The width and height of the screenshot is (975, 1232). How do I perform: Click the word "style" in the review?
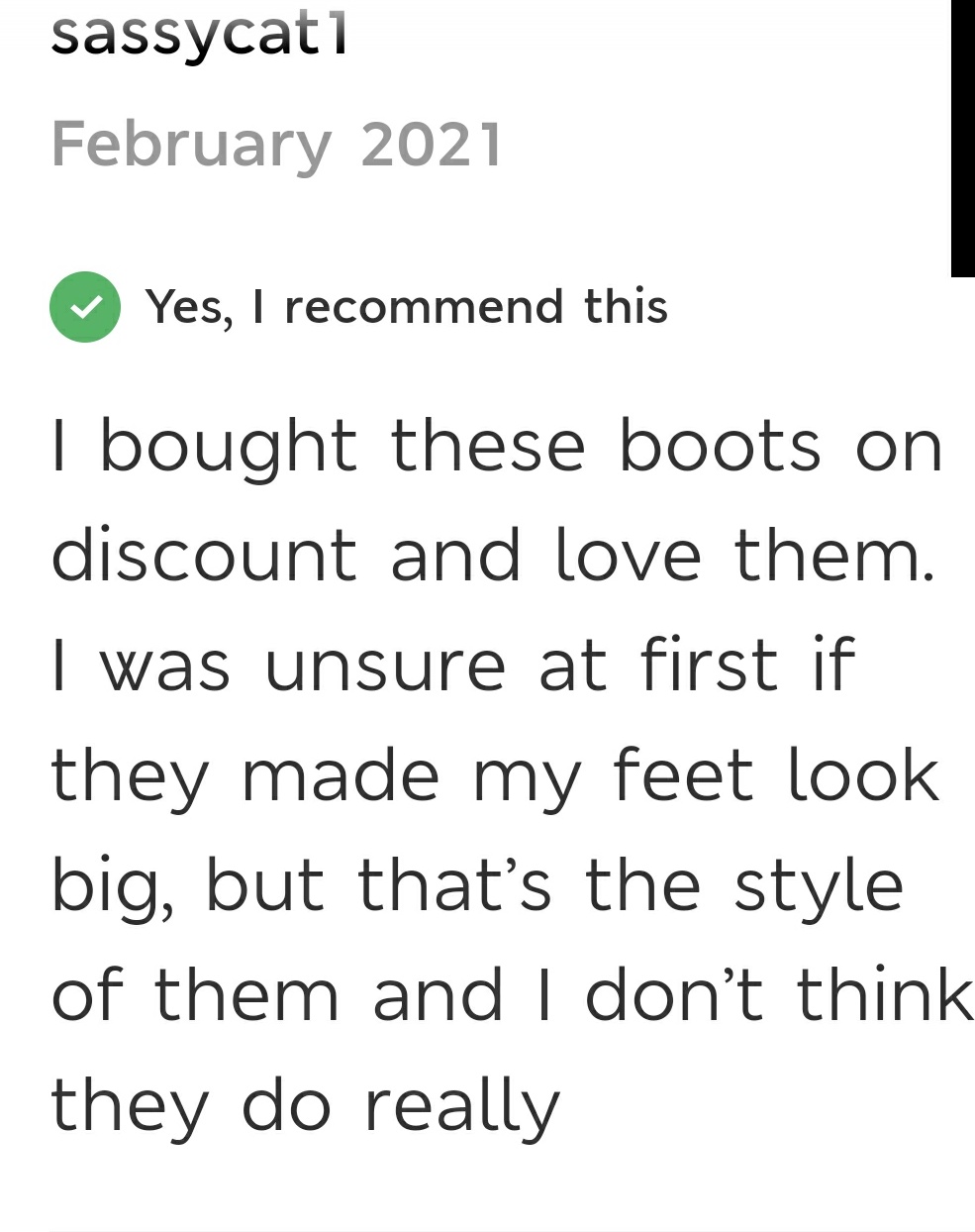pos(819,888)
